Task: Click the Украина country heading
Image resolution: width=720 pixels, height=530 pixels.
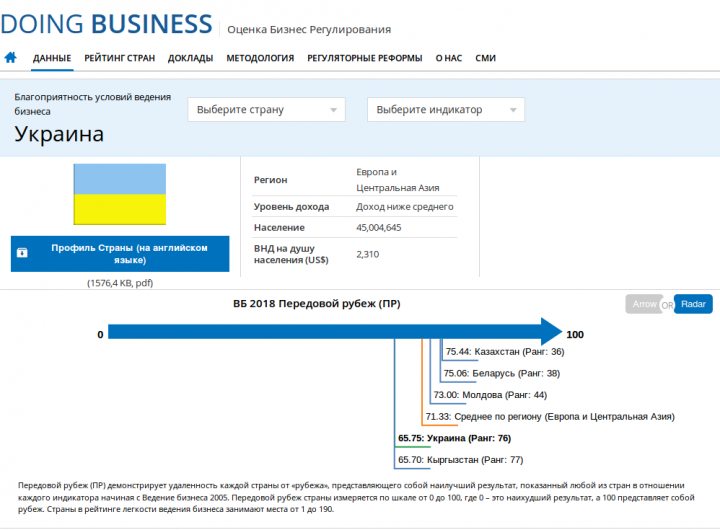Action: tap(59, 134)
